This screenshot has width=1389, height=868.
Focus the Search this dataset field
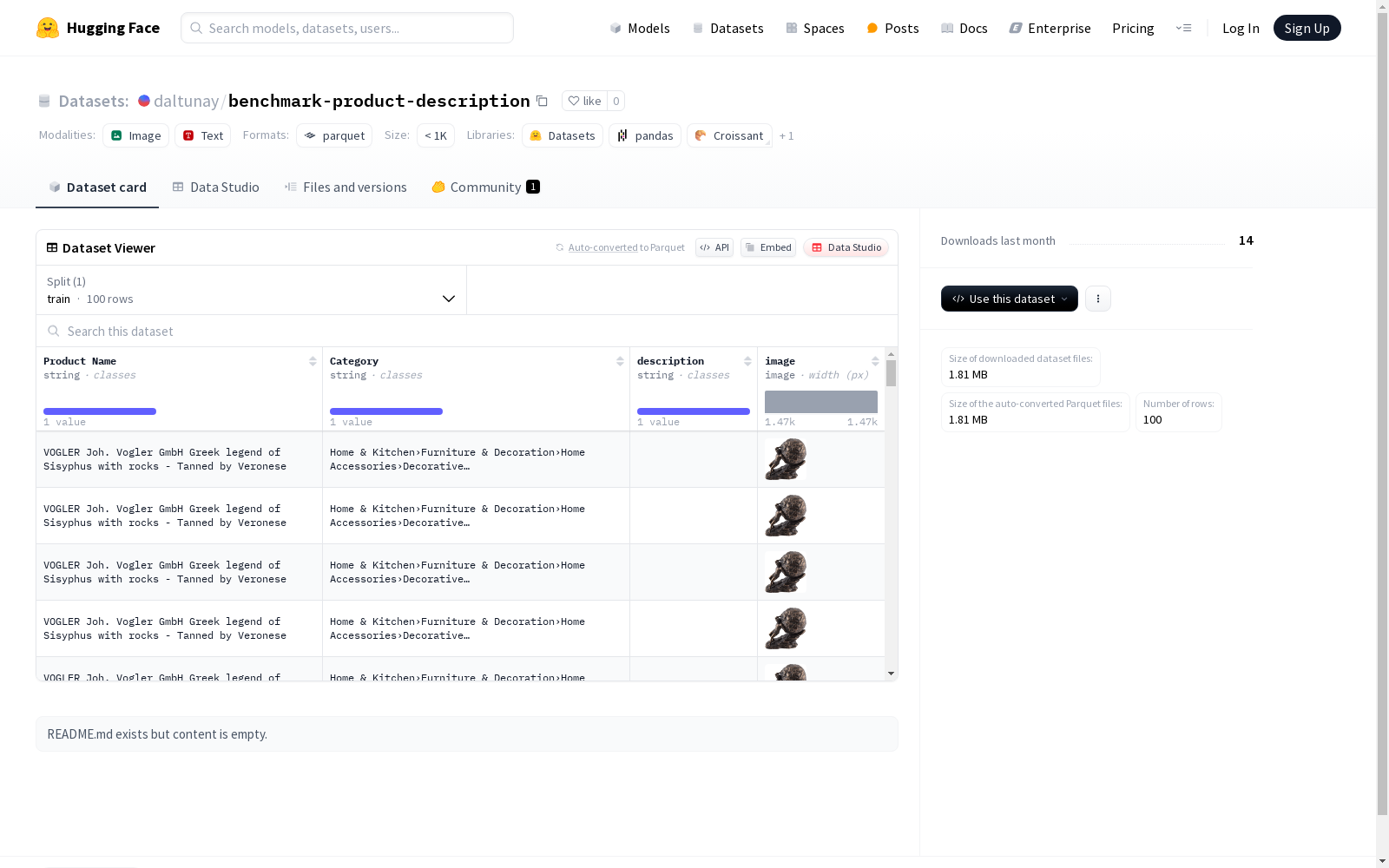(x=467, y=331)
